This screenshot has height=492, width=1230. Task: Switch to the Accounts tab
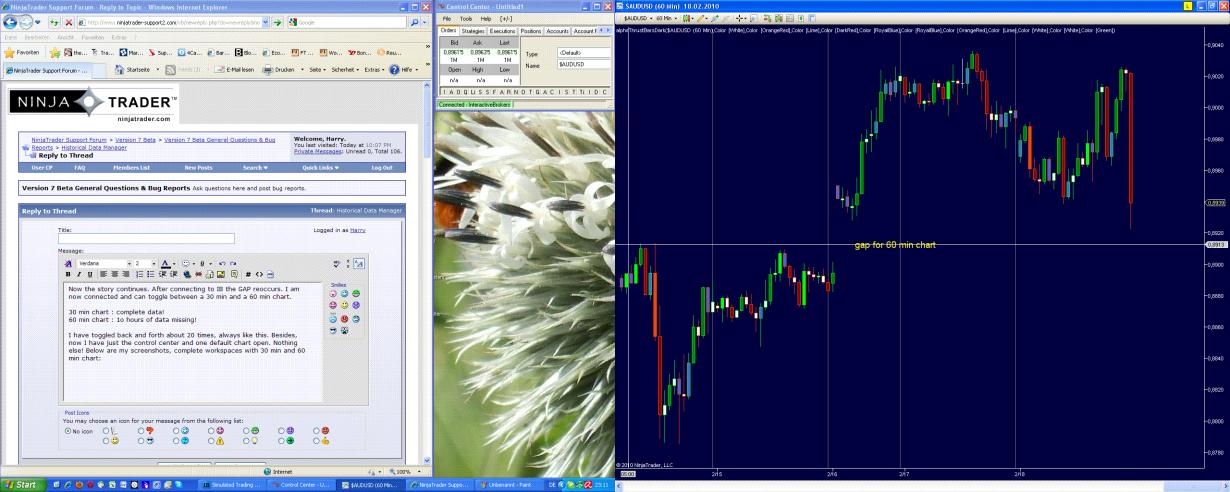pos(558,31)
